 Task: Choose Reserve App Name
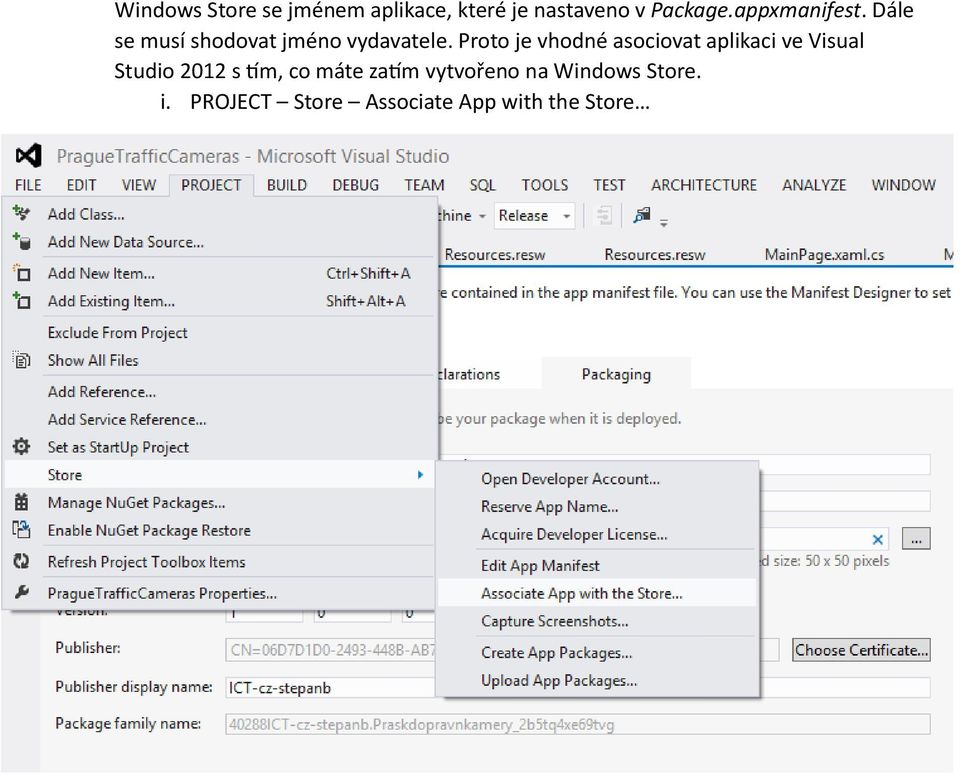[x=597, y=506]
